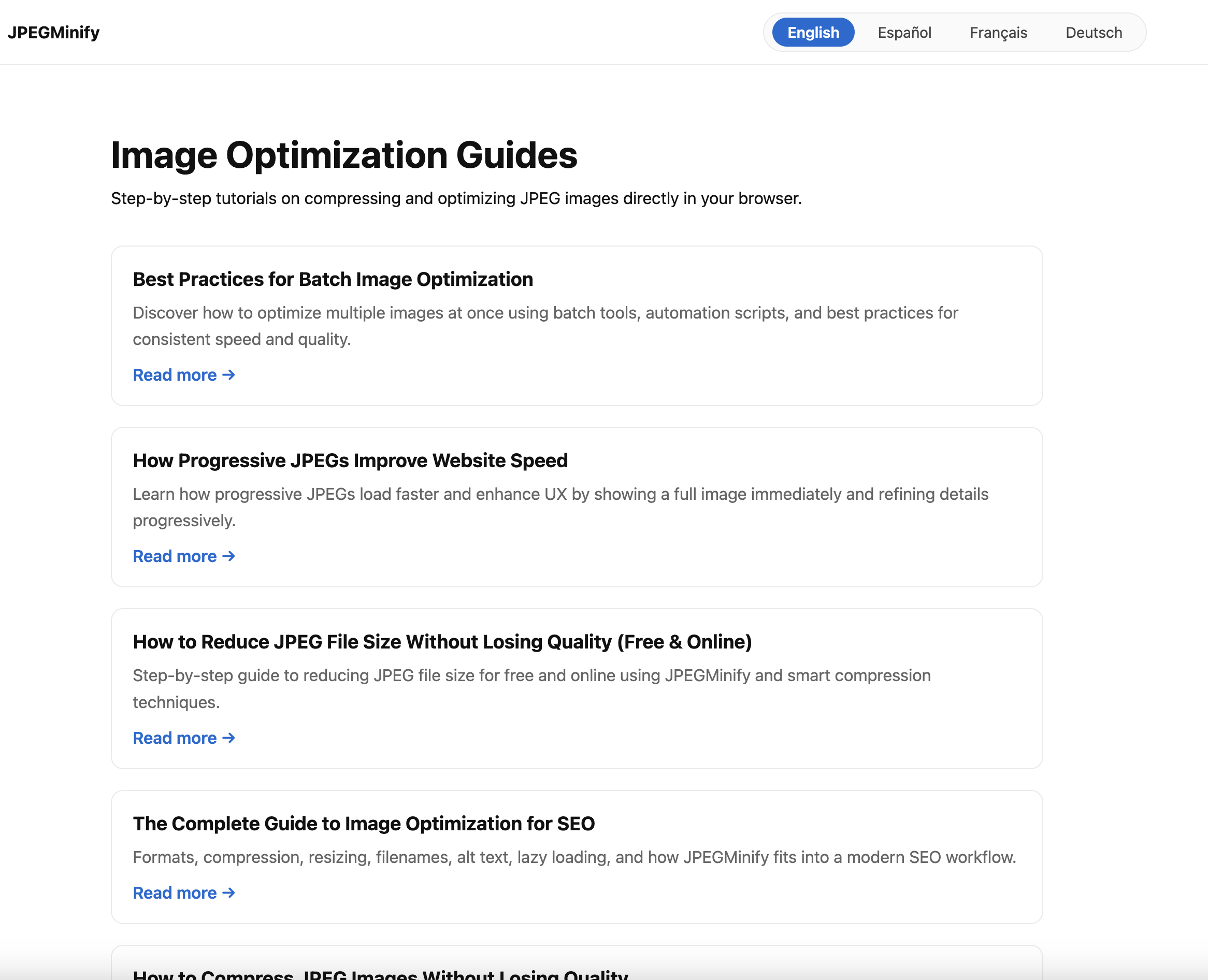Open How Progressive JPEGs Improve Website Speed

tap(350, 460)
